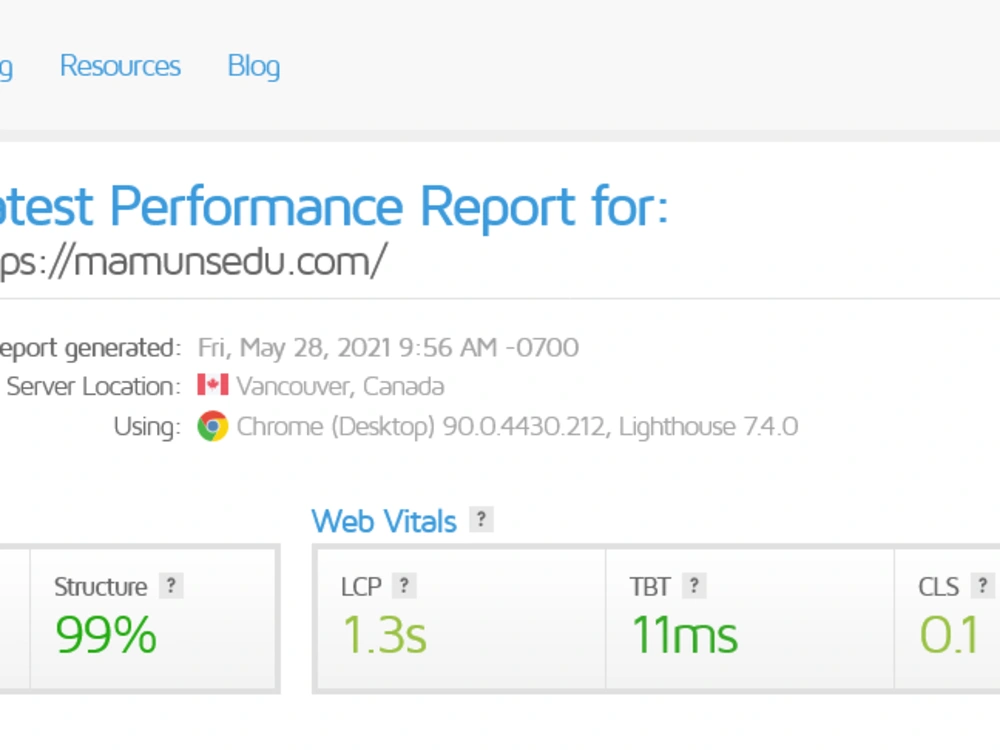Select the TBT 11ms metric box
This screenshot has width=1000, height=750.
750,619
